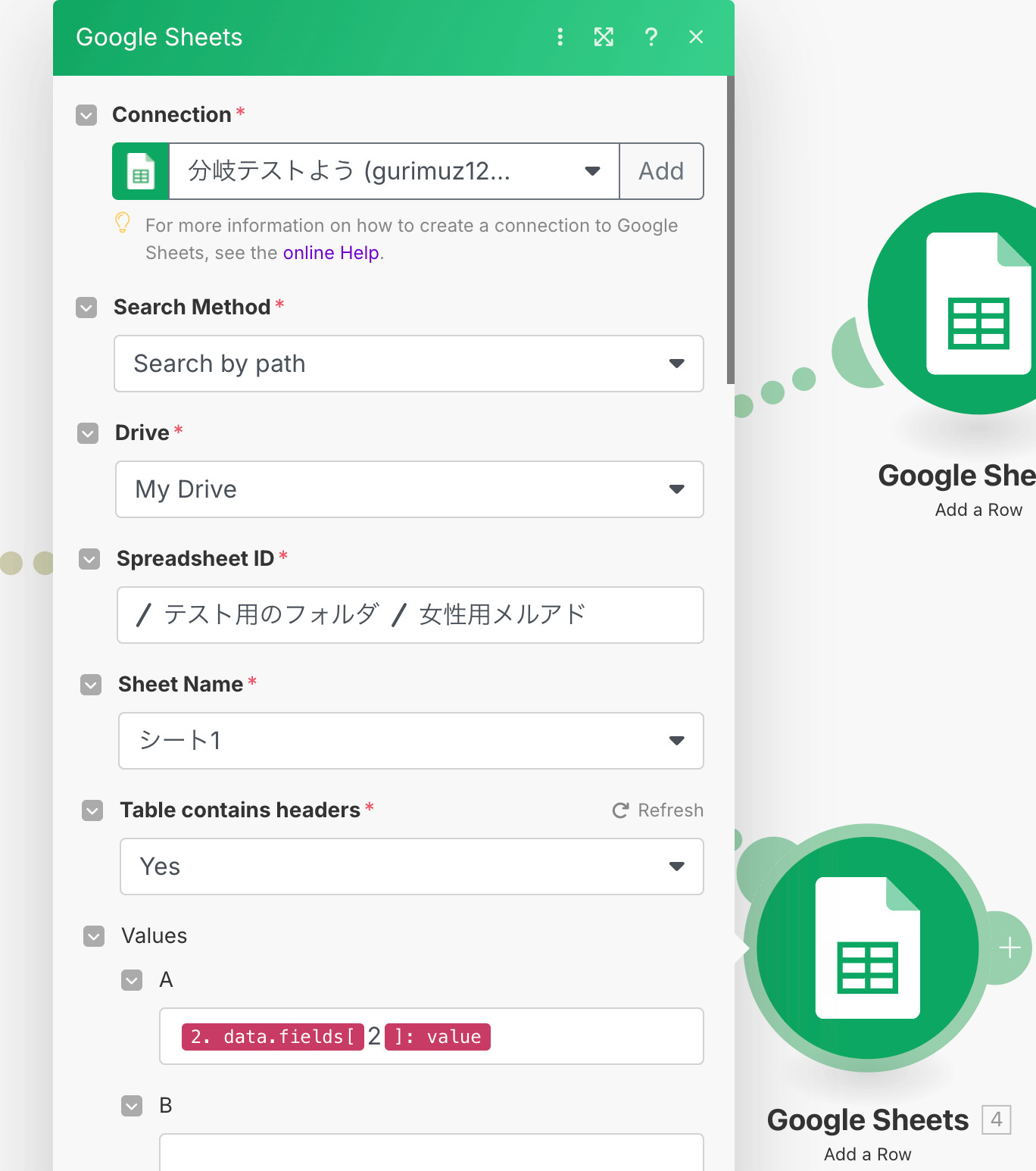Expand the Google Sheets dialog to fullscreen
The width and height of the screenshot is (1036, 1171).
604,37
